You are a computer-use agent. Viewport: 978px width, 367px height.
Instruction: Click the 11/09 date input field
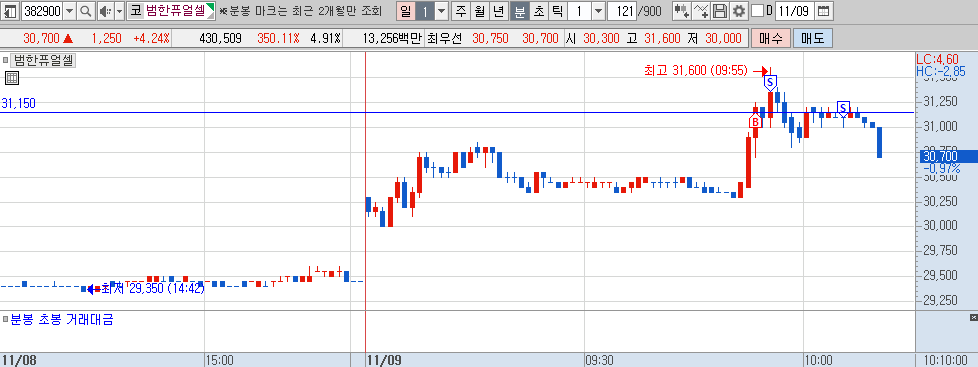pyautogui.click(x=795, y=11)
